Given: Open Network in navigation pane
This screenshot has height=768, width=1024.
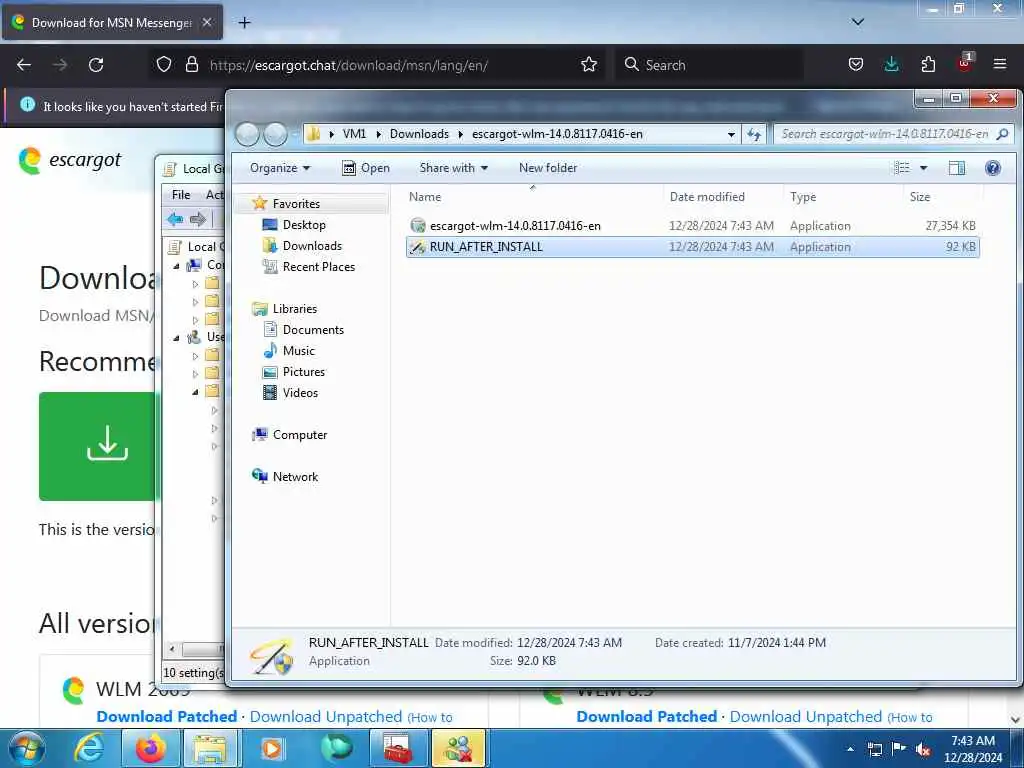Looking at the screenshot, I should (295, 477).
